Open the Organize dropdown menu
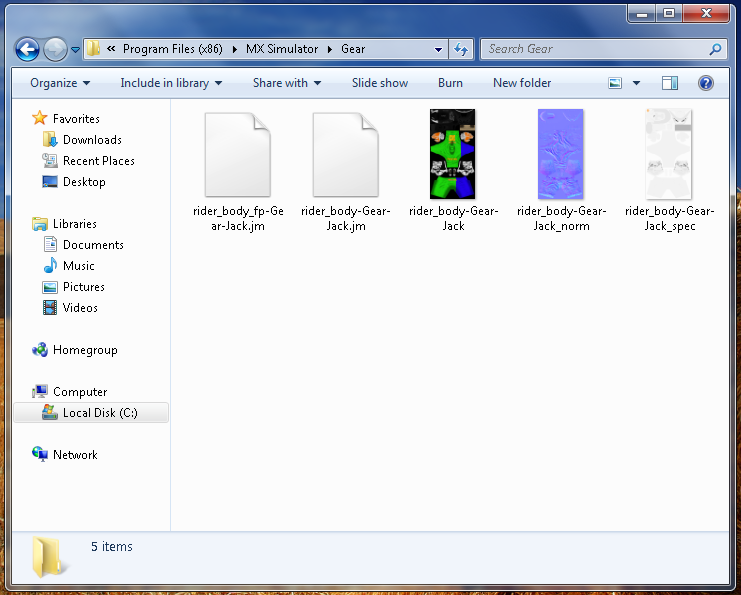This screenshot has height=595, width=741. [x=60, y=83]
